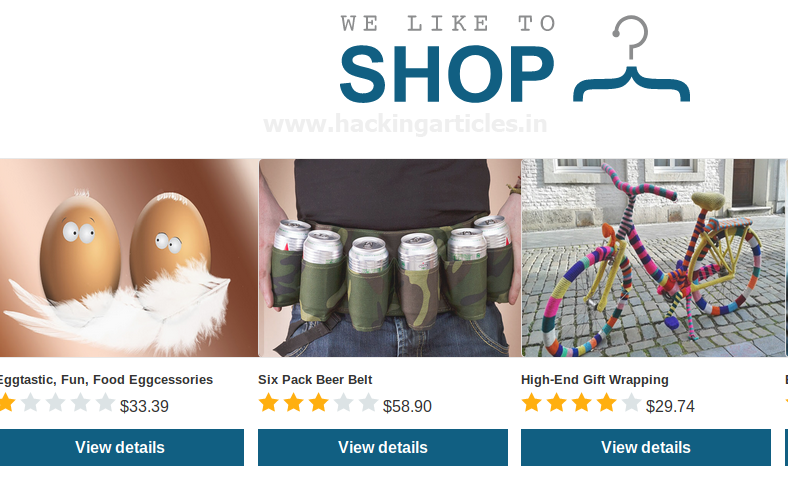The image size is (788, 480).
Task: Click the coat hanger logo icon
Action: click(x=631, y=58)
